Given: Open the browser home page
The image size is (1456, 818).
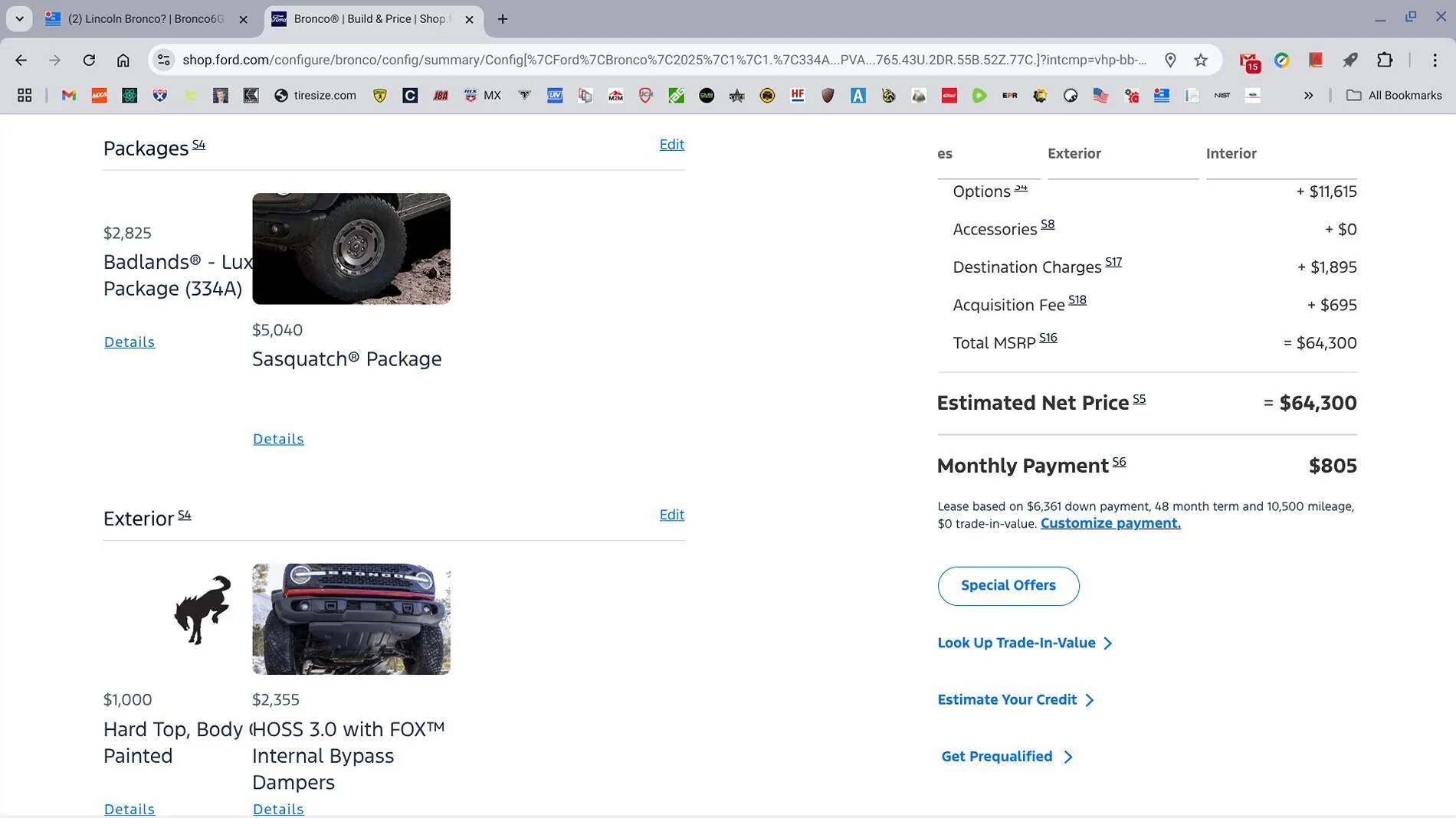Looking at the screenshot, I should (x=123, y=60).
